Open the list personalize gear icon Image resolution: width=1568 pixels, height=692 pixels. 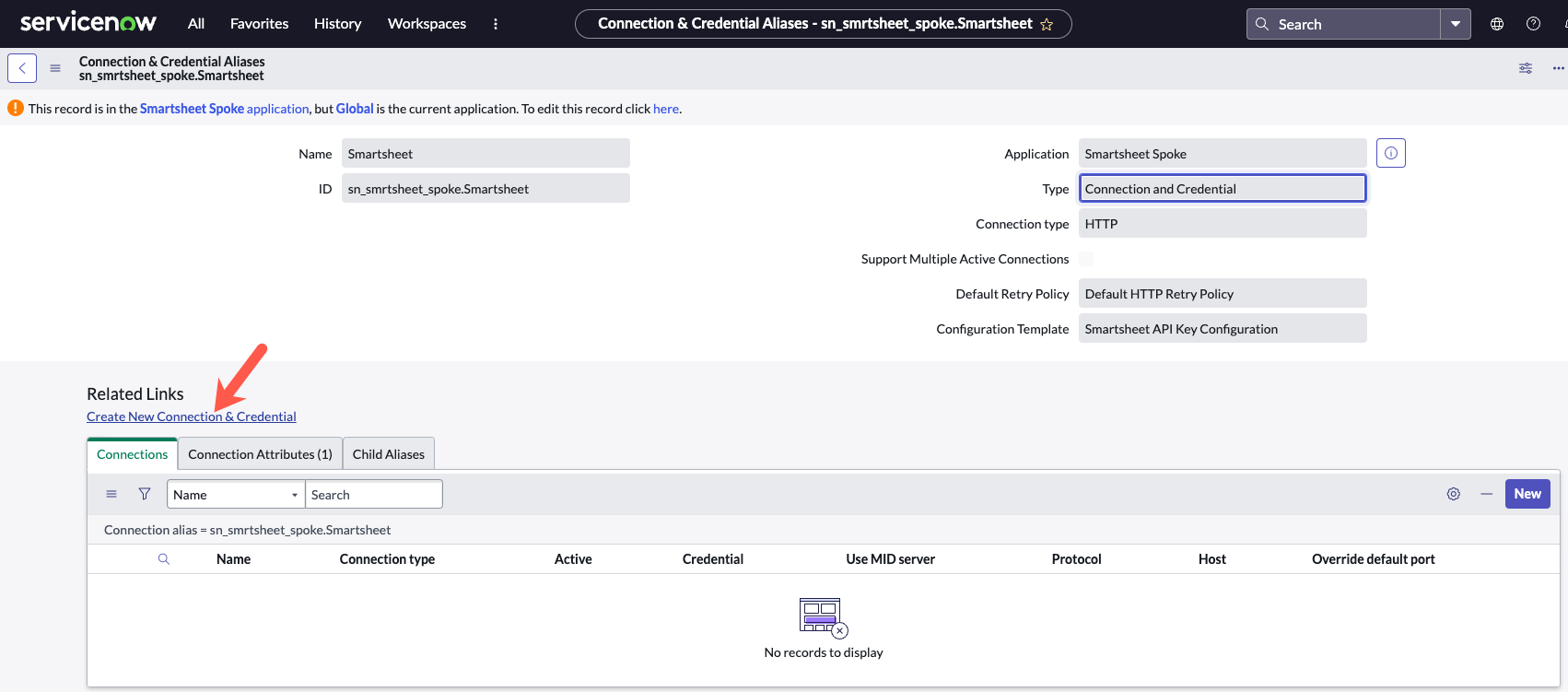(x=1454, y=494)
